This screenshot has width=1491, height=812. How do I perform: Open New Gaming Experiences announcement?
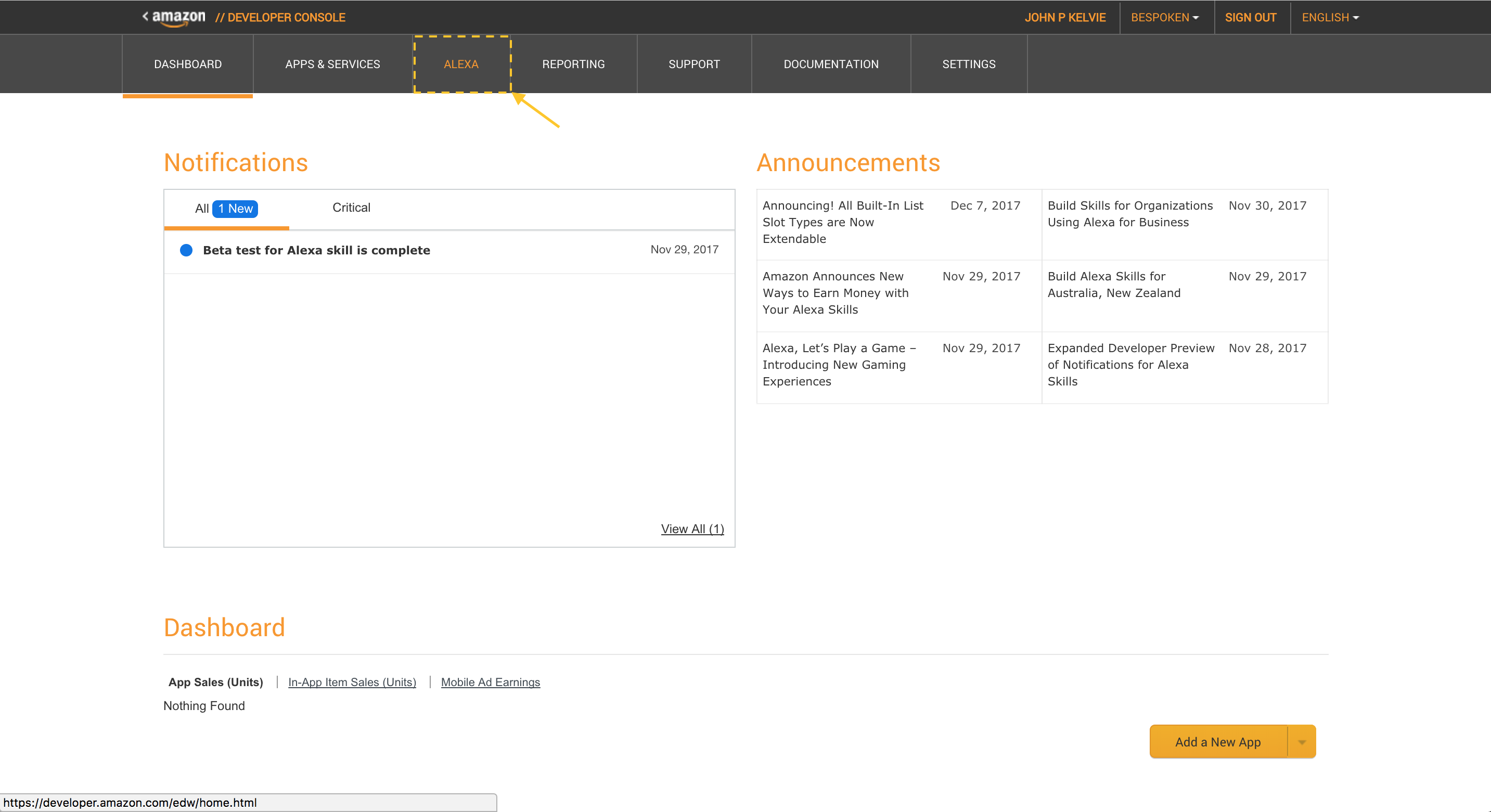pyautogui.click(x=839, y=365)
